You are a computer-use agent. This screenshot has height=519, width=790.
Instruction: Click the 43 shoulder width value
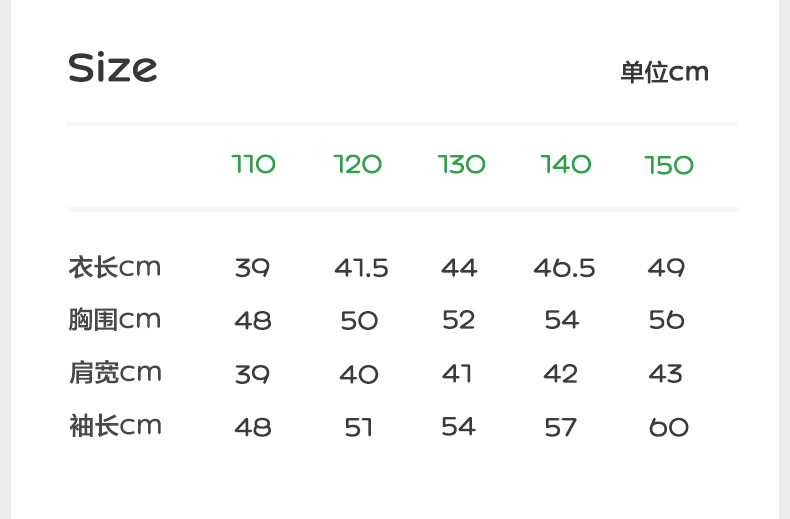(x=665, y=374)
